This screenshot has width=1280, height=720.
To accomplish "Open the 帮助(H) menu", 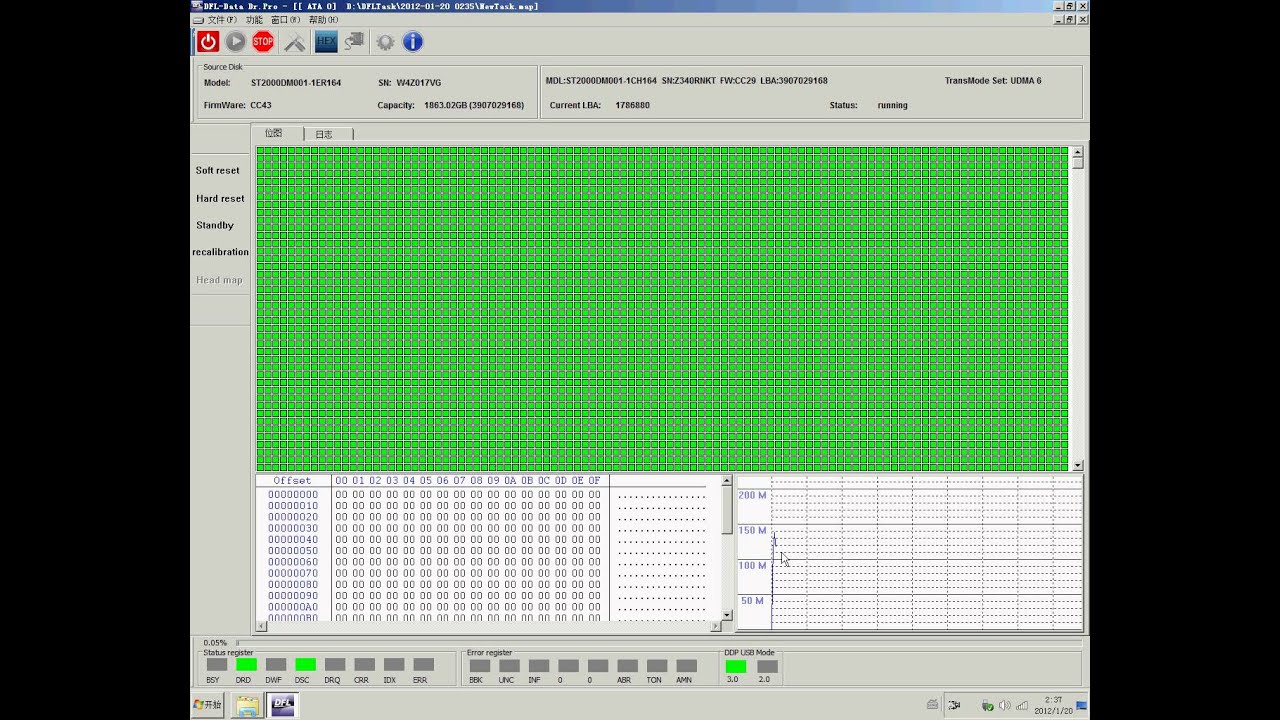I will [323, 20].
